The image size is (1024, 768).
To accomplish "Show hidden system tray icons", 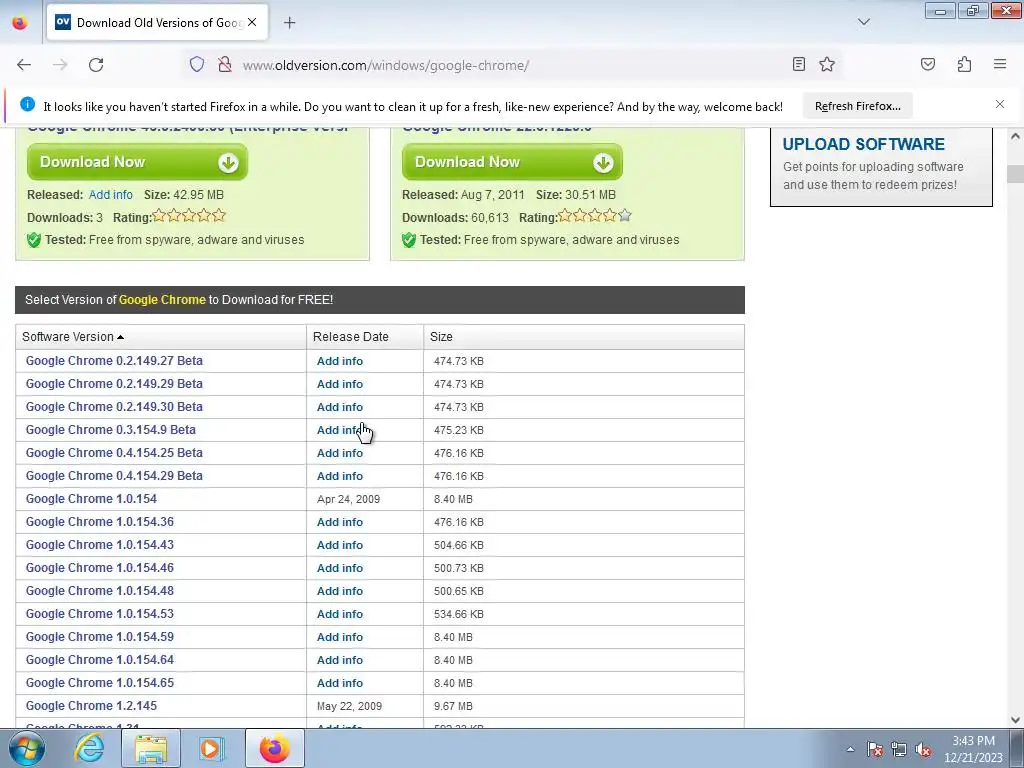I will [850, 750].
